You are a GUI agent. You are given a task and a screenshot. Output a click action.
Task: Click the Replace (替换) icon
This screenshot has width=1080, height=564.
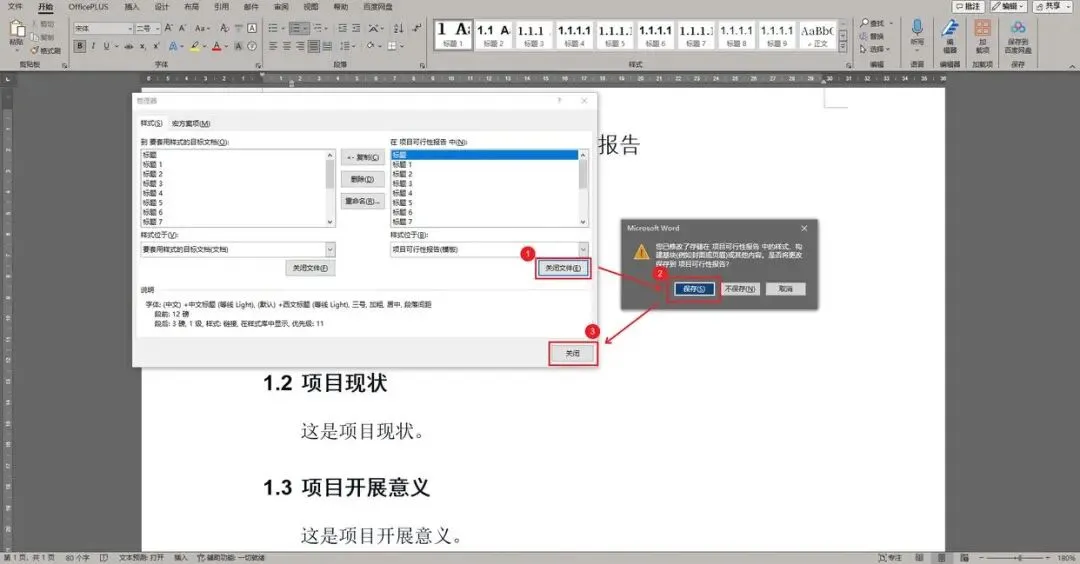(x=872, y=36)
